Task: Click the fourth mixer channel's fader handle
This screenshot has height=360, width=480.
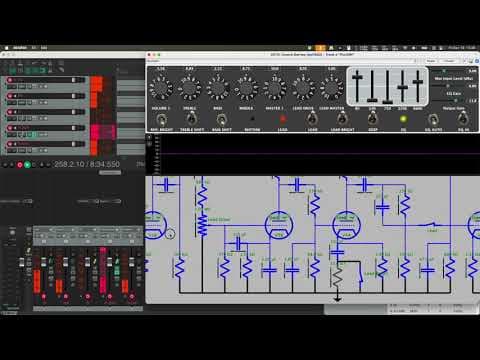Action: 110,262
